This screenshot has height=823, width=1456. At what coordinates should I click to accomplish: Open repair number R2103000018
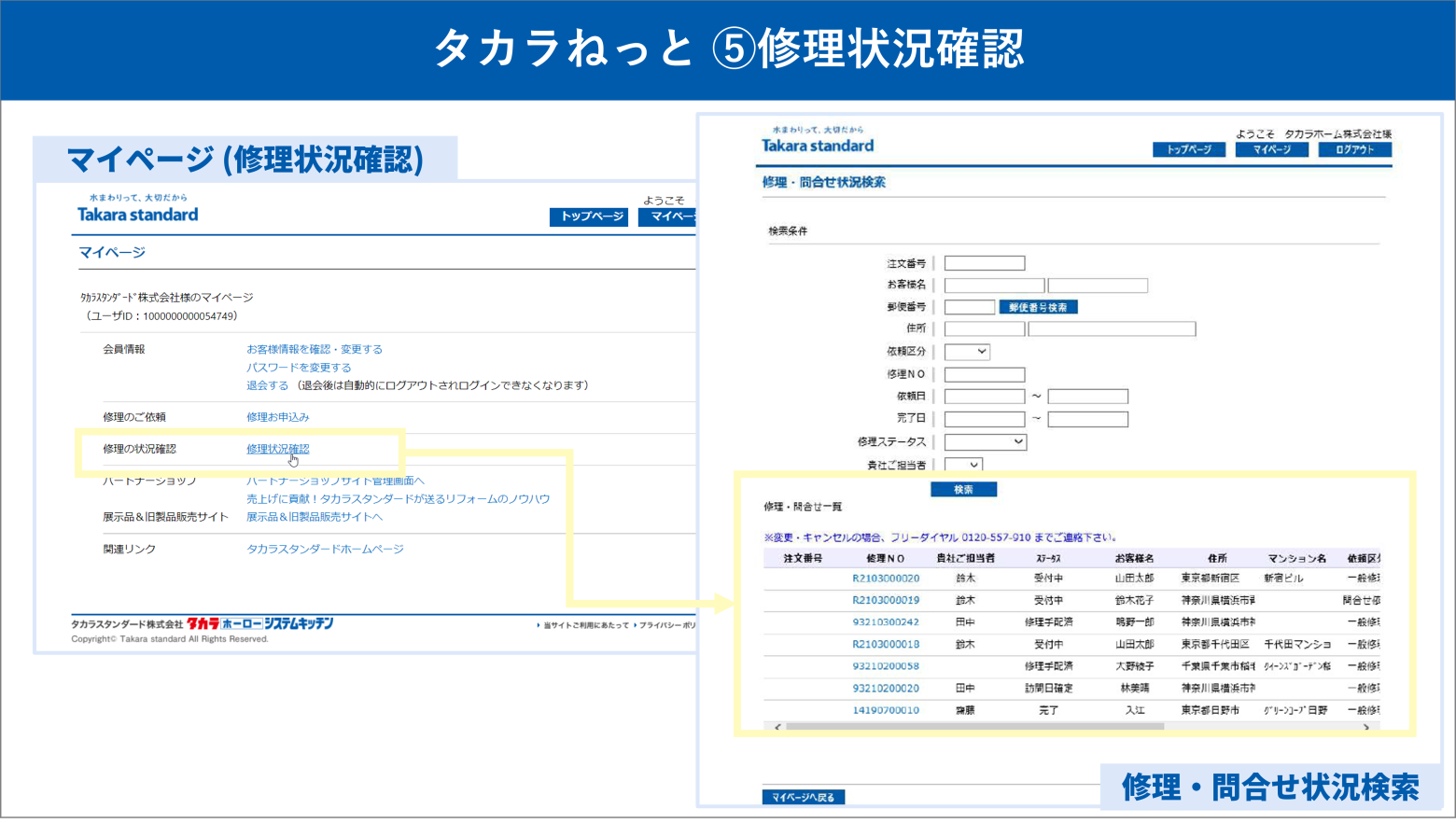(x=886, y=645)
